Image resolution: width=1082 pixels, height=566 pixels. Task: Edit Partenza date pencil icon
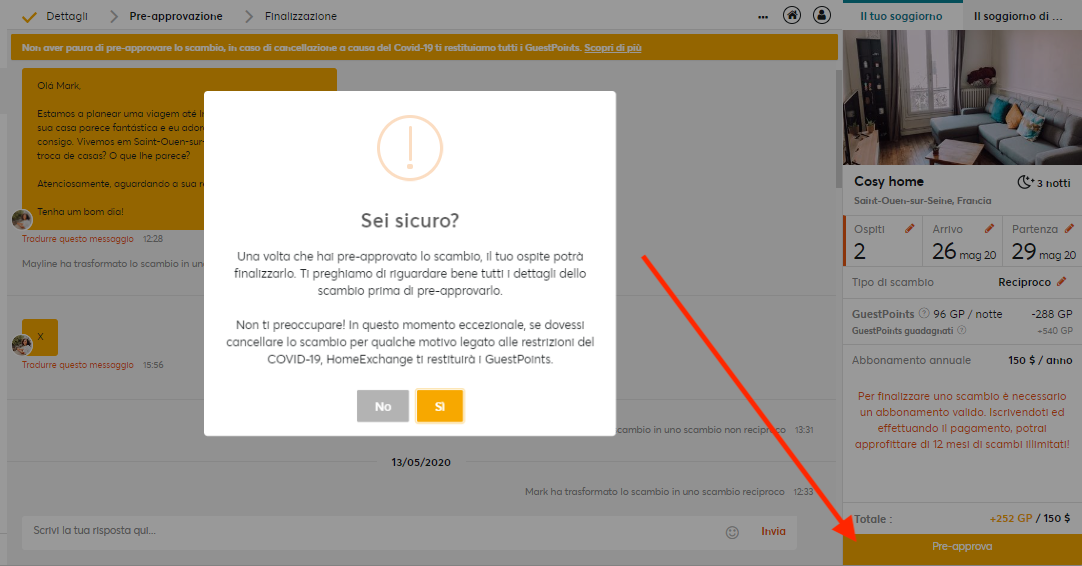[1069, 228]
